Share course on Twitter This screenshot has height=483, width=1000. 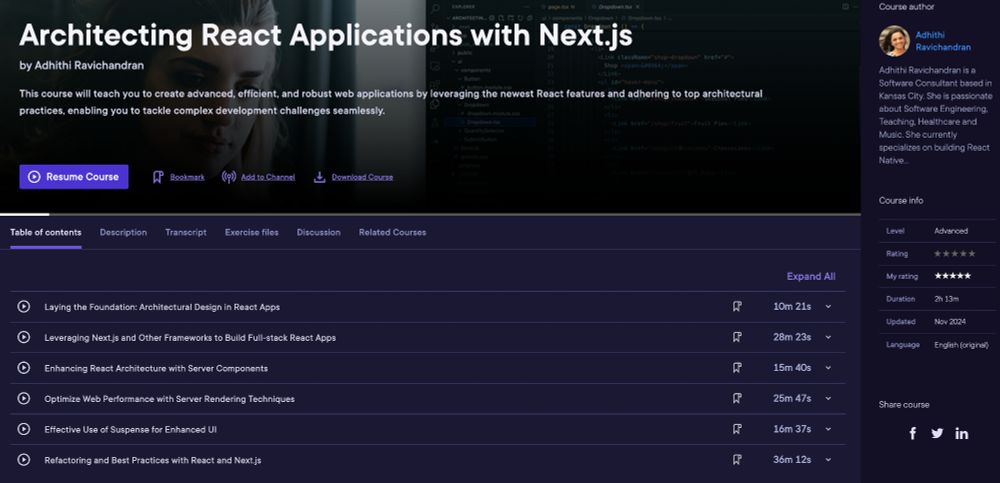(937, 433)
